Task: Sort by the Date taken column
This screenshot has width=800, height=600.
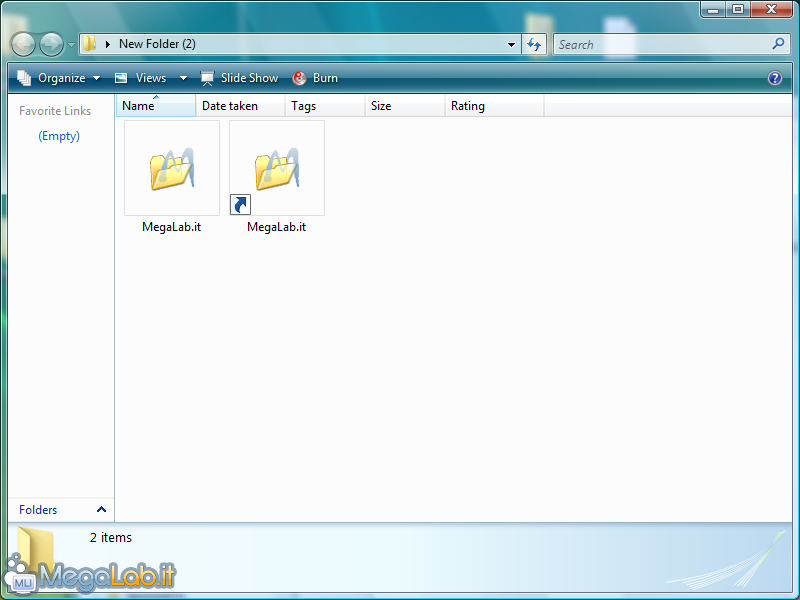Action: pos(240,106)
